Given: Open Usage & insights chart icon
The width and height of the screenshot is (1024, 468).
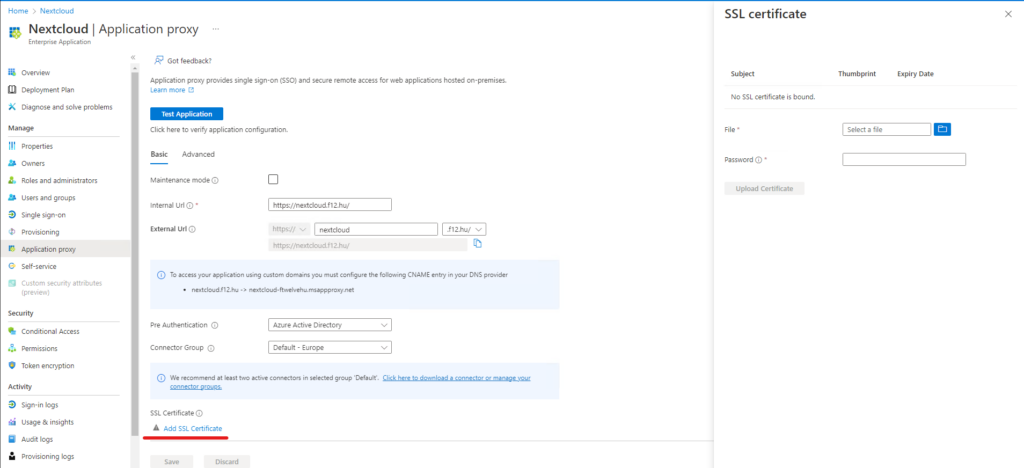Looking at the screenshot, I should 12,422.
